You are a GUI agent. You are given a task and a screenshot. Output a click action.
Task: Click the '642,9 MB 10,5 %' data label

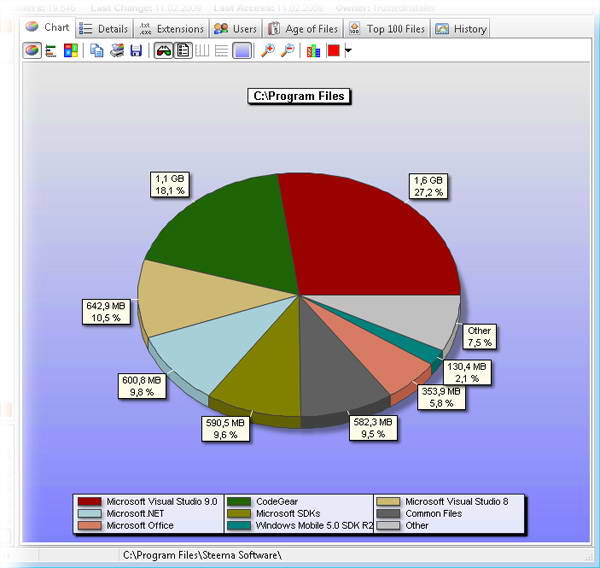[x=106, y=312]
